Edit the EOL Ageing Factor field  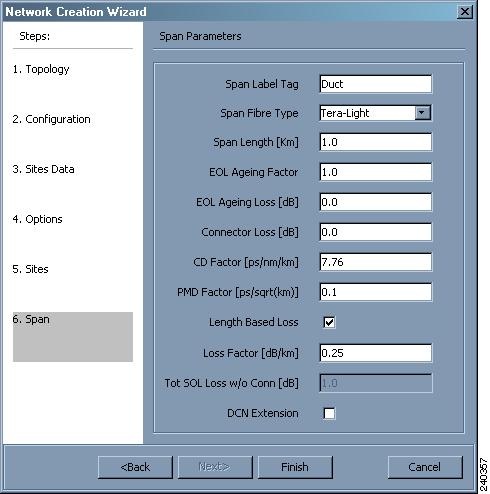pos(375,172)
